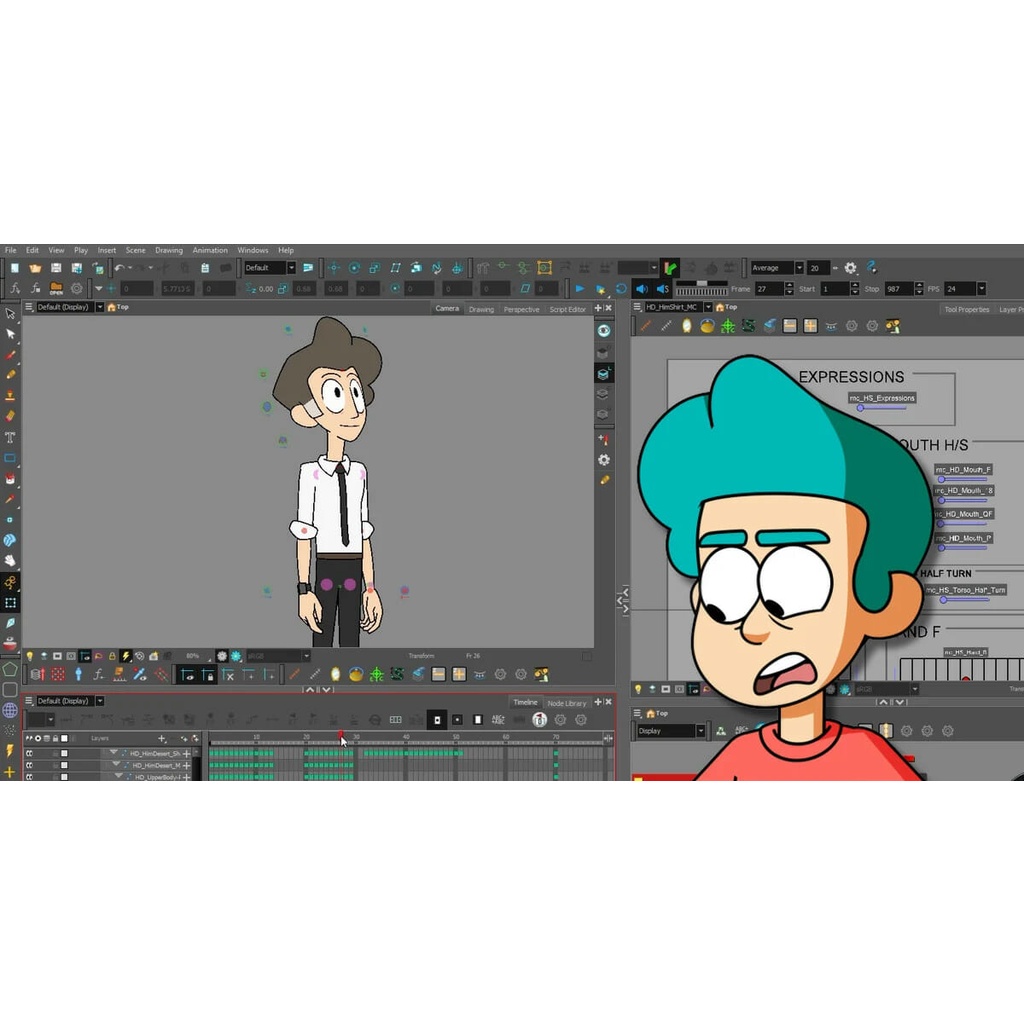Viewport: 1024px width, 1024px height.
Task: Click the Save scene icon
Action: tap(56, 268)
